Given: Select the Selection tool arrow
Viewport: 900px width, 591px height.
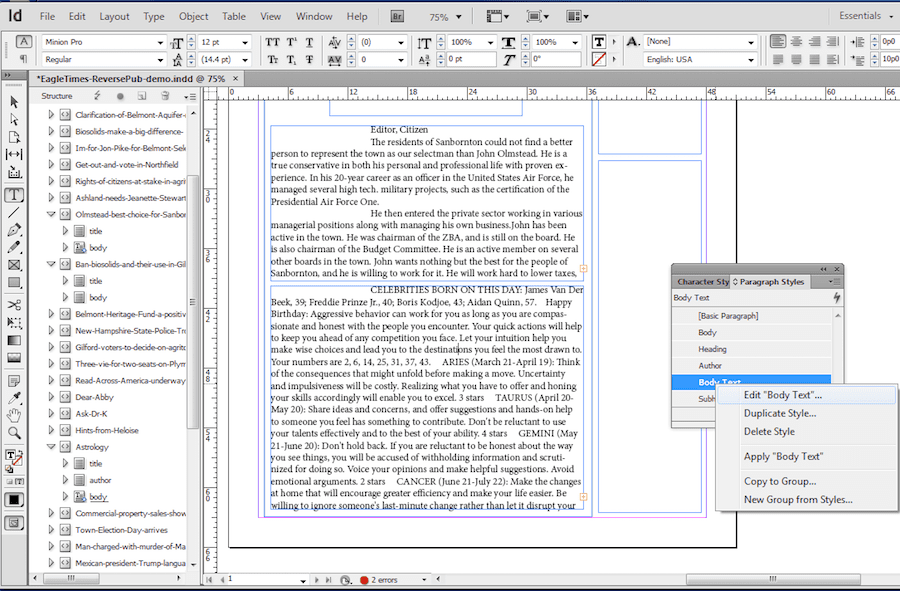Looking at the screenshot, I should (x=14, y=102).
